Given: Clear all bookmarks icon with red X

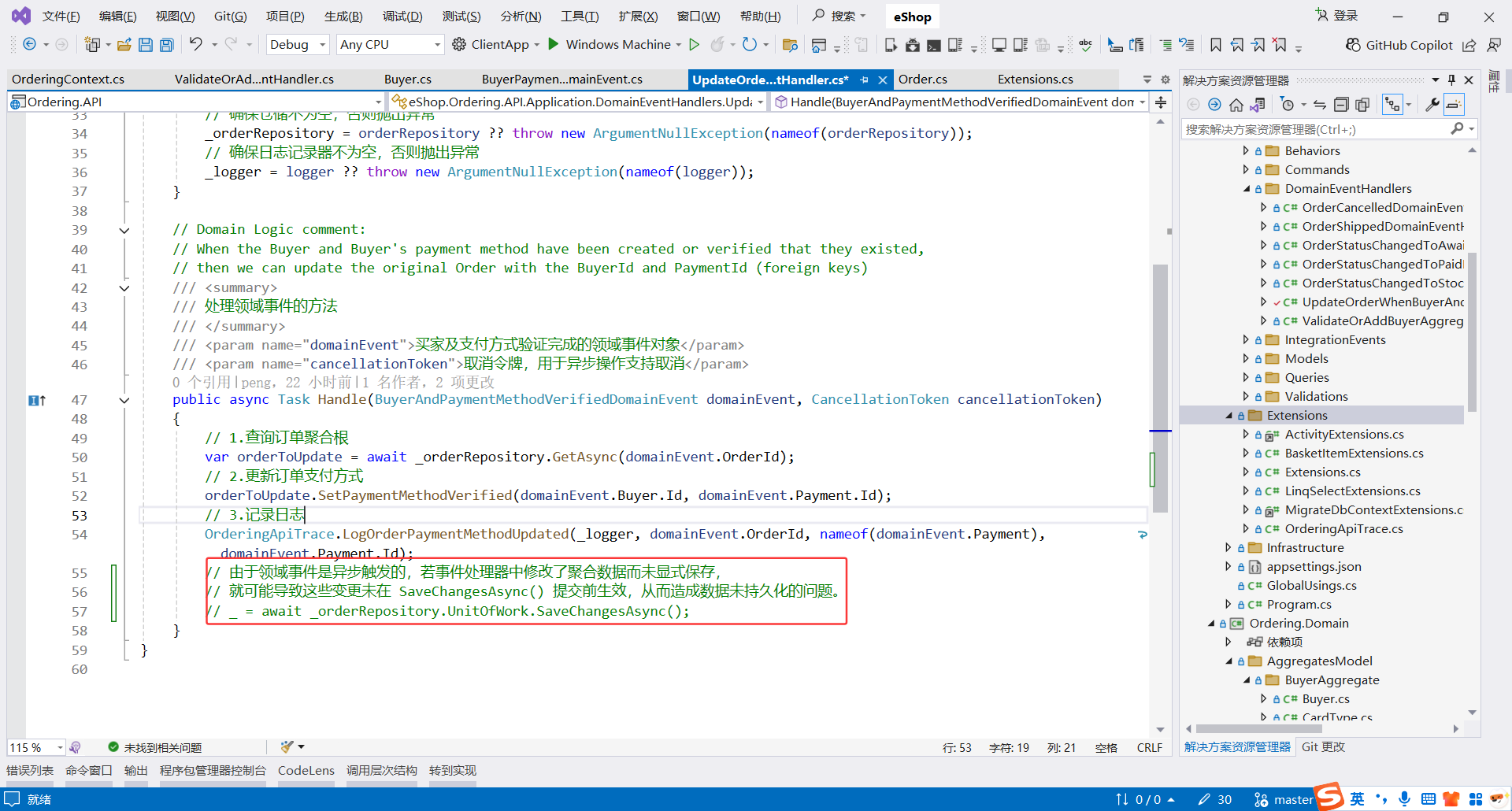Looking at the screenshot, I should (x=1280, y=45).
